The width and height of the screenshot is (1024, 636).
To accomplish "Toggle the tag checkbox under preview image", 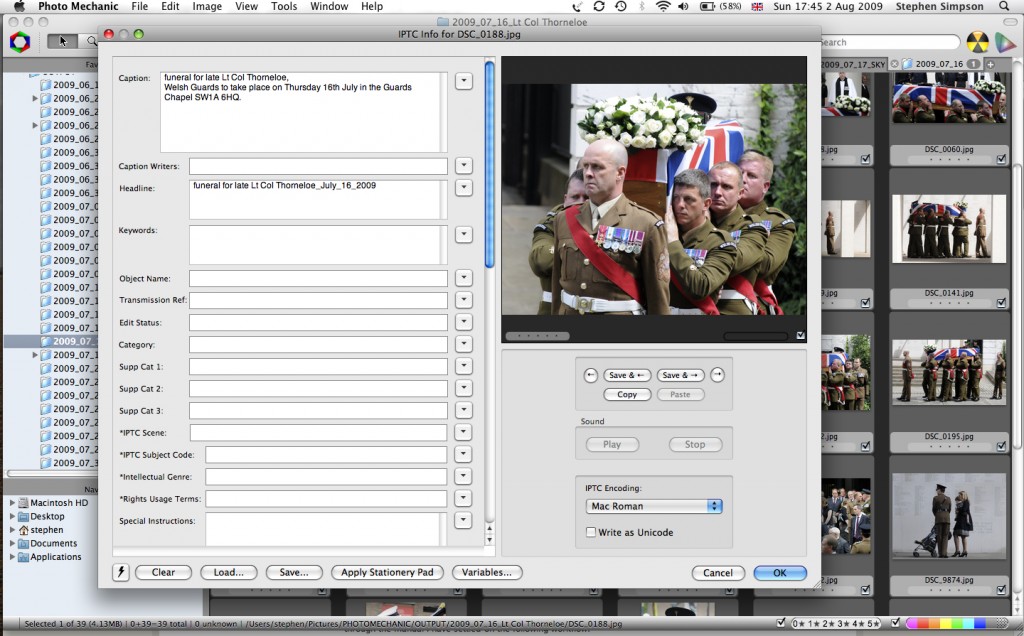I will click(x=801, y=336).
